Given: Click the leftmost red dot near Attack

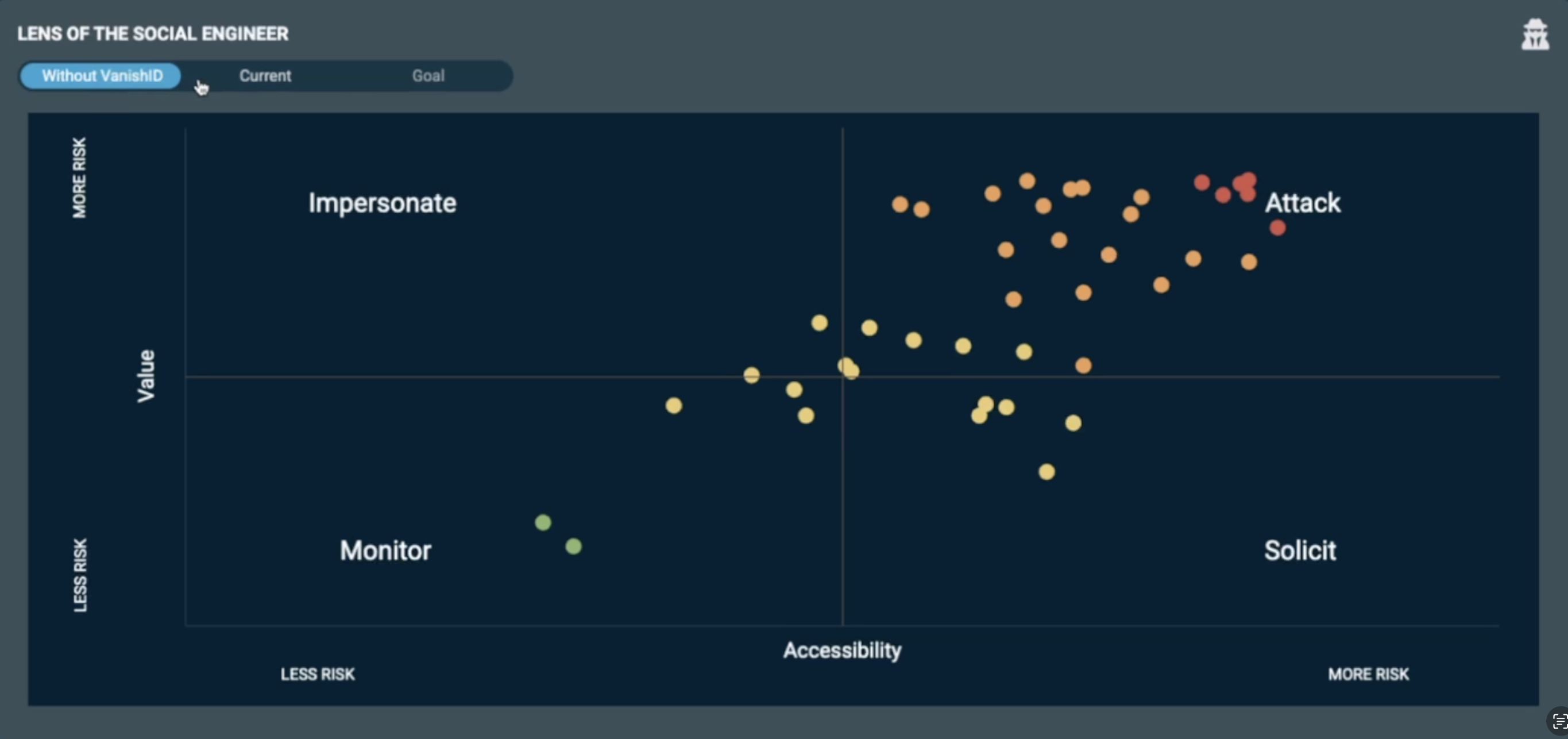Looking at the screenshot, I should 1202,182.
